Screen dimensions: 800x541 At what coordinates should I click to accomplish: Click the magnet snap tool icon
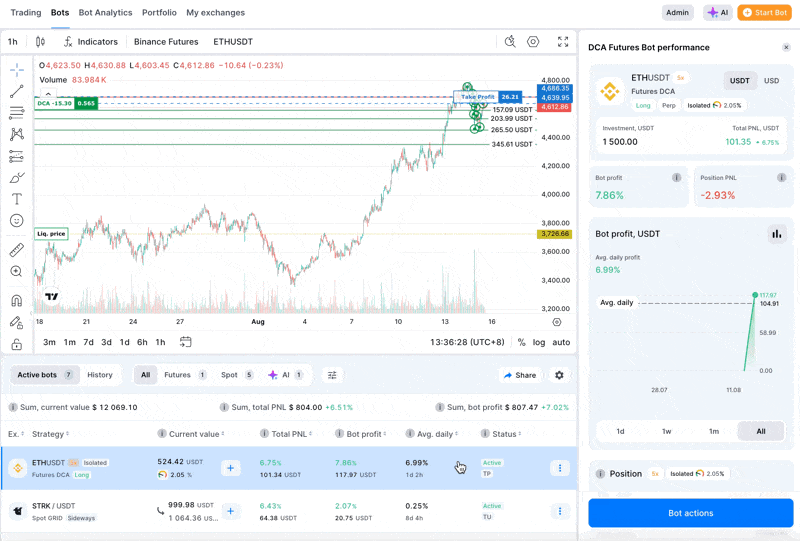coord(17,300)
